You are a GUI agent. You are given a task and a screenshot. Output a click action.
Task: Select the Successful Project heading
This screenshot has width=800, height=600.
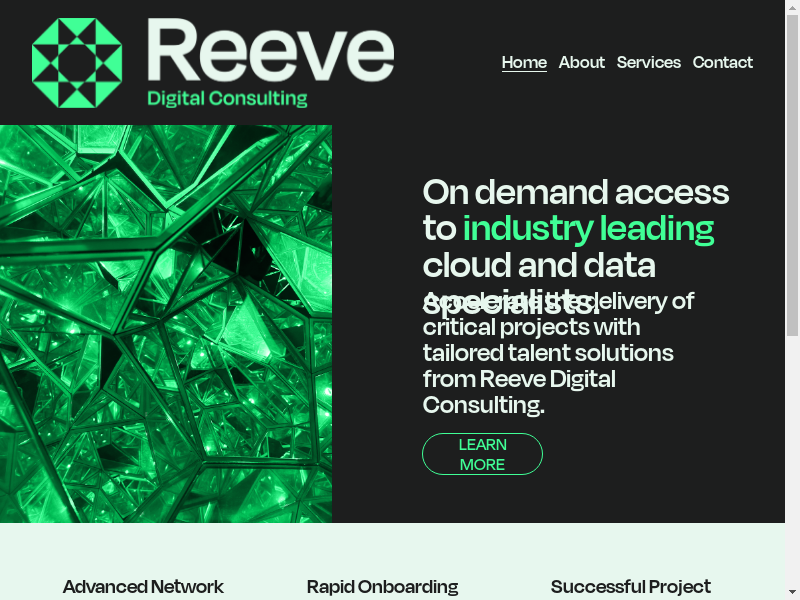[630, 587]
